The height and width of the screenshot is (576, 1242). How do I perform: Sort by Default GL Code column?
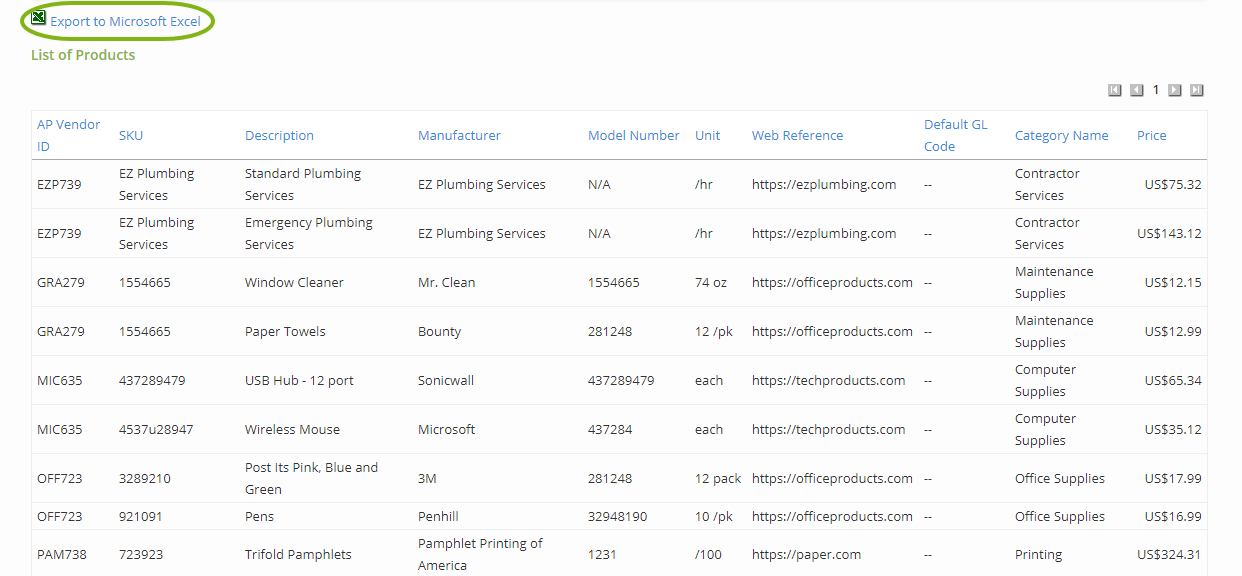point(955,135)
